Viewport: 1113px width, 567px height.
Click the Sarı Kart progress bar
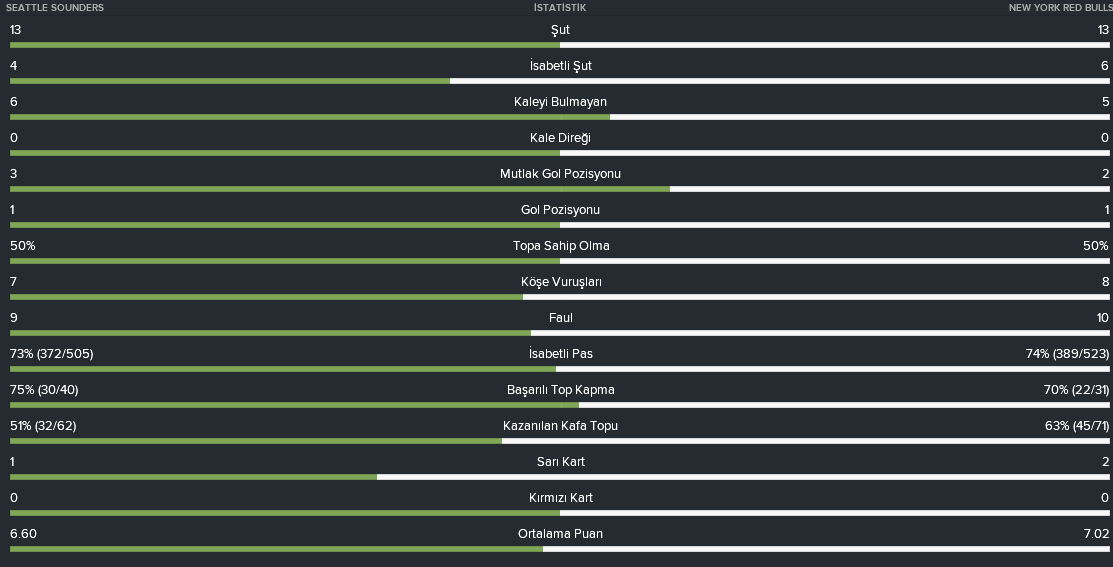559,477
